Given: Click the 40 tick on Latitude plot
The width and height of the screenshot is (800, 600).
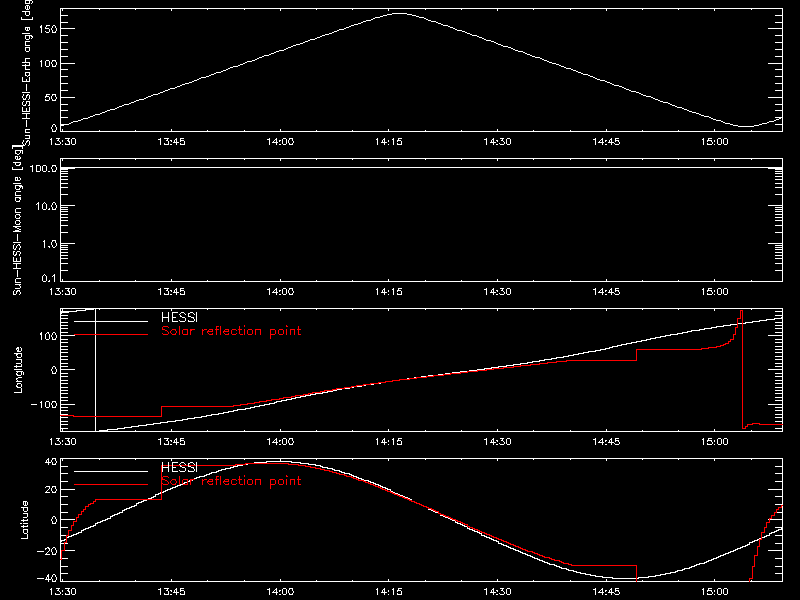Looking at the screenshot, I should pyautogui.click(x=51, y=462).
